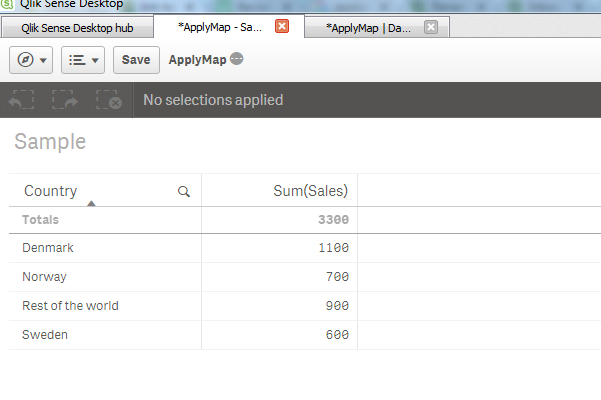Close the ApplyMap Sample tab

coord(282,27)
